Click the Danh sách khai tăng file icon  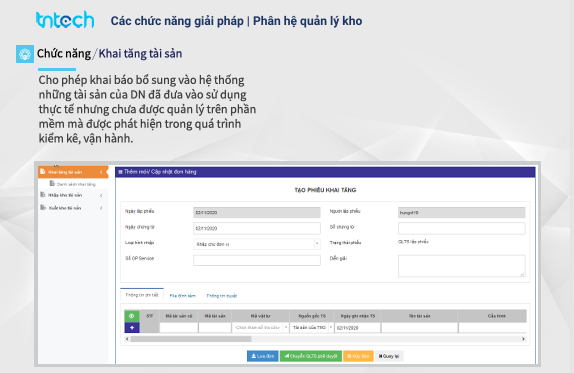(x=52, y=183)
